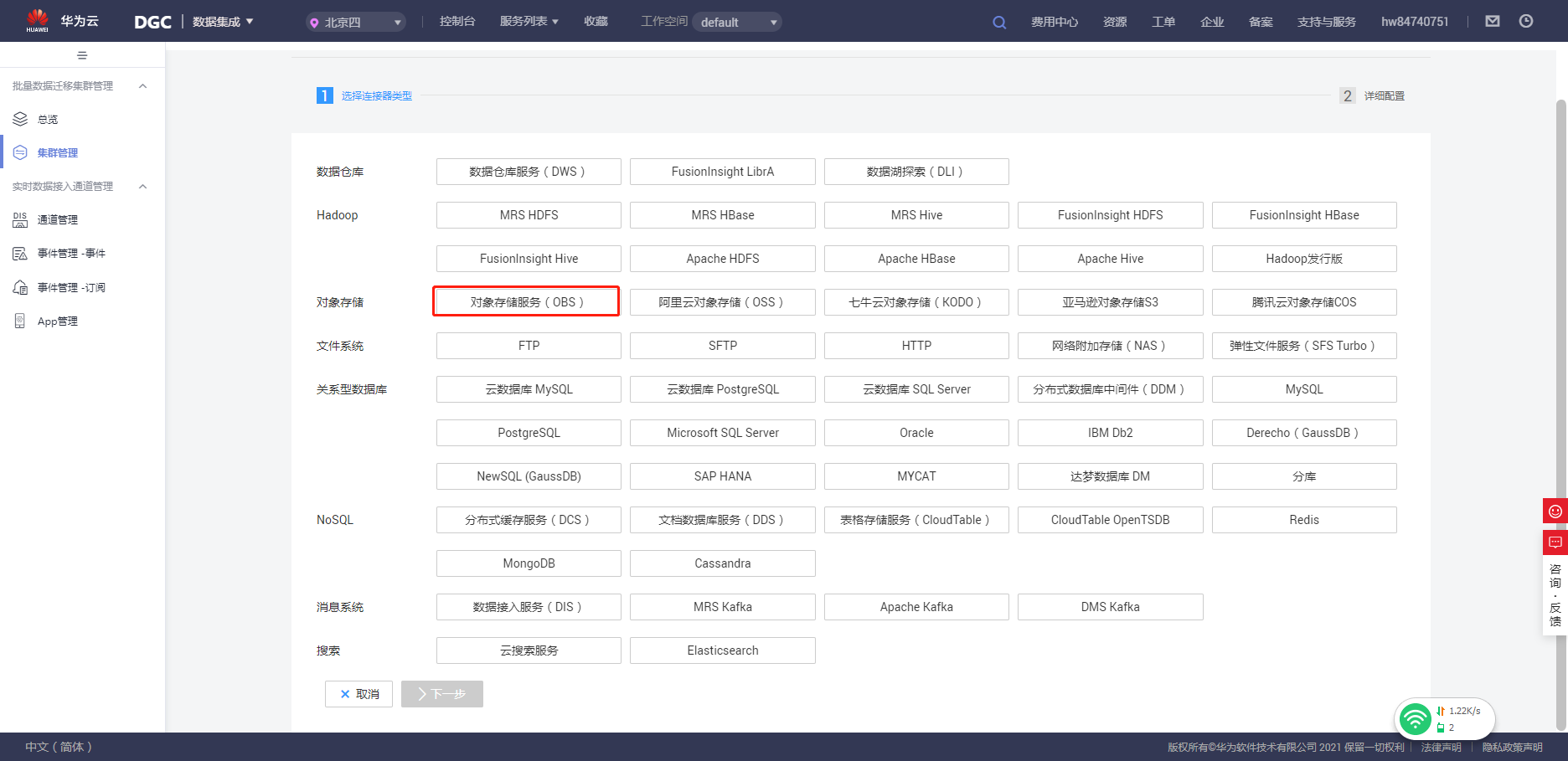This screenshot has height=761, width=1568.
Task: Click the 事件管理-订阅 bell icon
Action: coord(20,287)
